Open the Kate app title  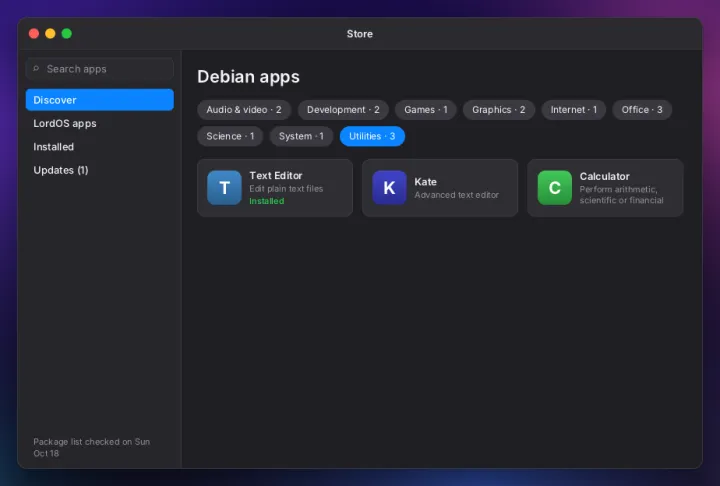click(x=425, y=182)
